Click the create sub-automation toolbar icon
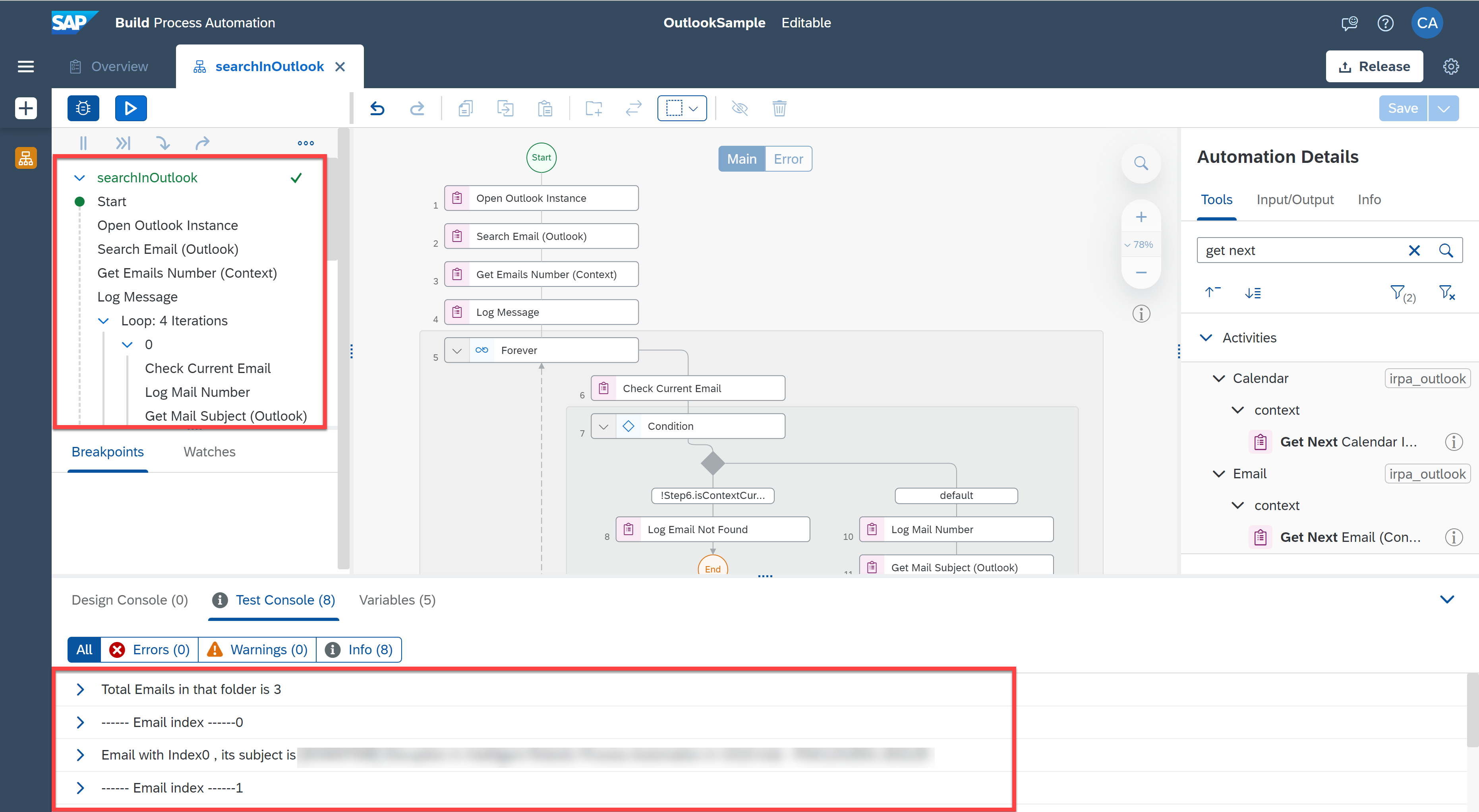Screen dimensions: 1479x812 pyautogui.click(x=594, y=108)
